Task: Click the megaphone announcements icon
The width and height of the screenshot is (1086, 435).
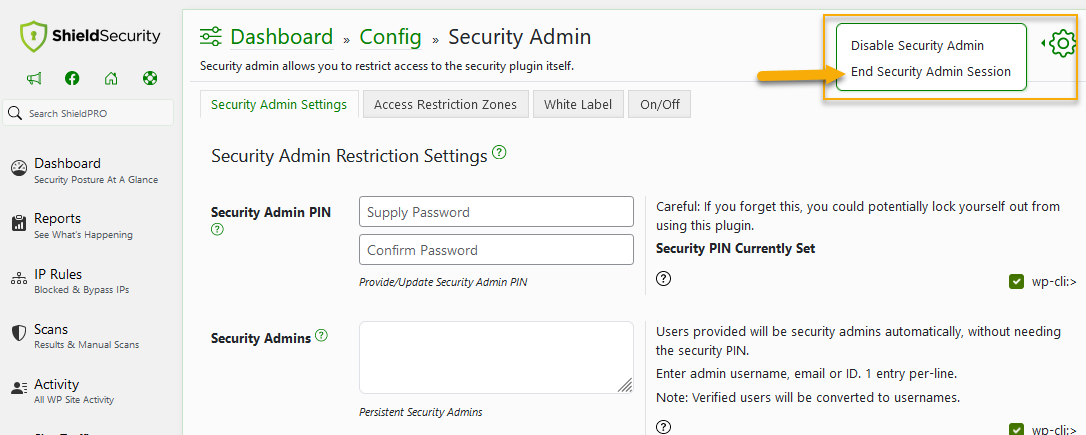Action: [34, 79]
